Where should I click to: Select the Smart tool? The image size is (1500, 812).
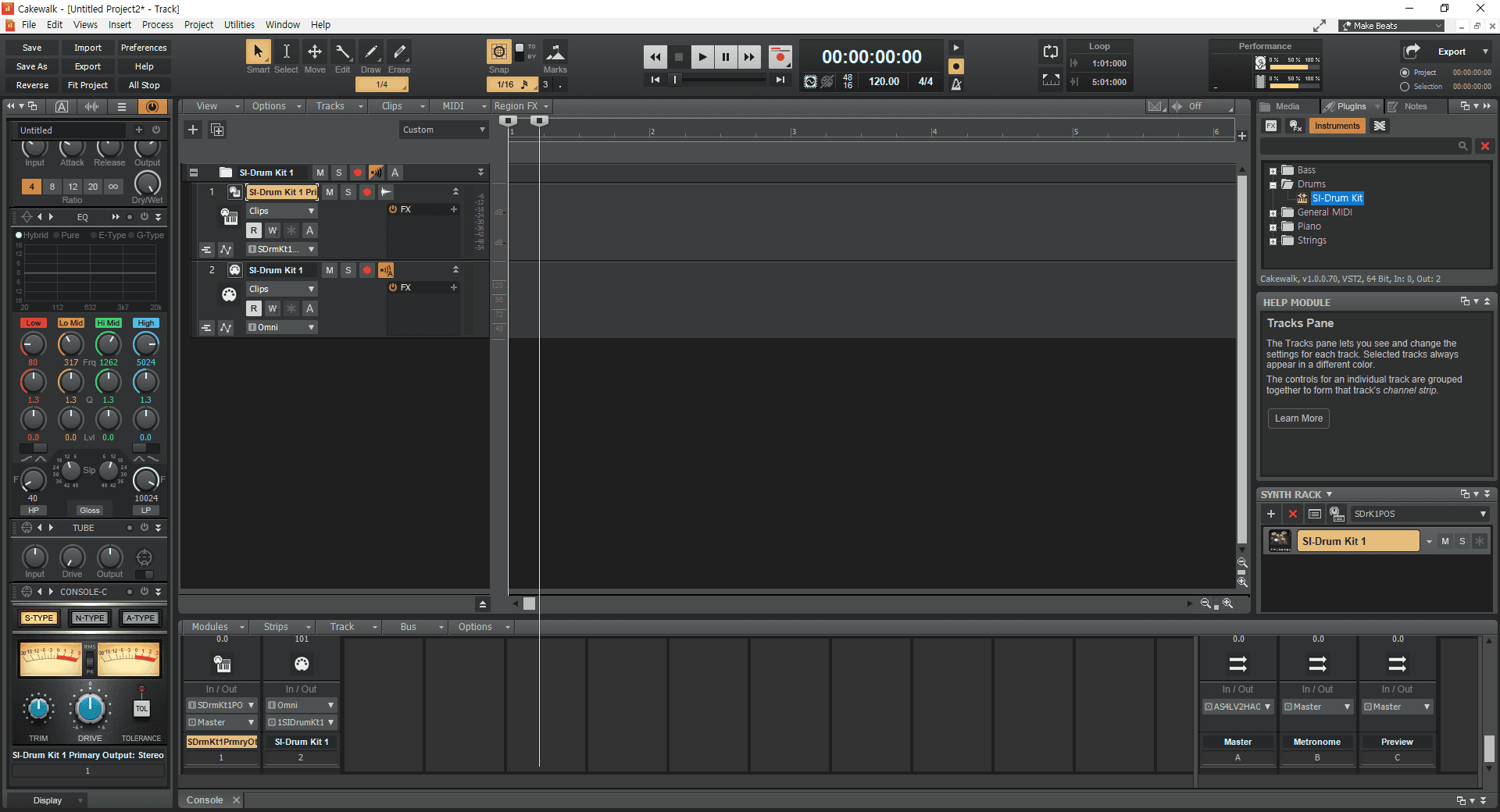point(257,52)
